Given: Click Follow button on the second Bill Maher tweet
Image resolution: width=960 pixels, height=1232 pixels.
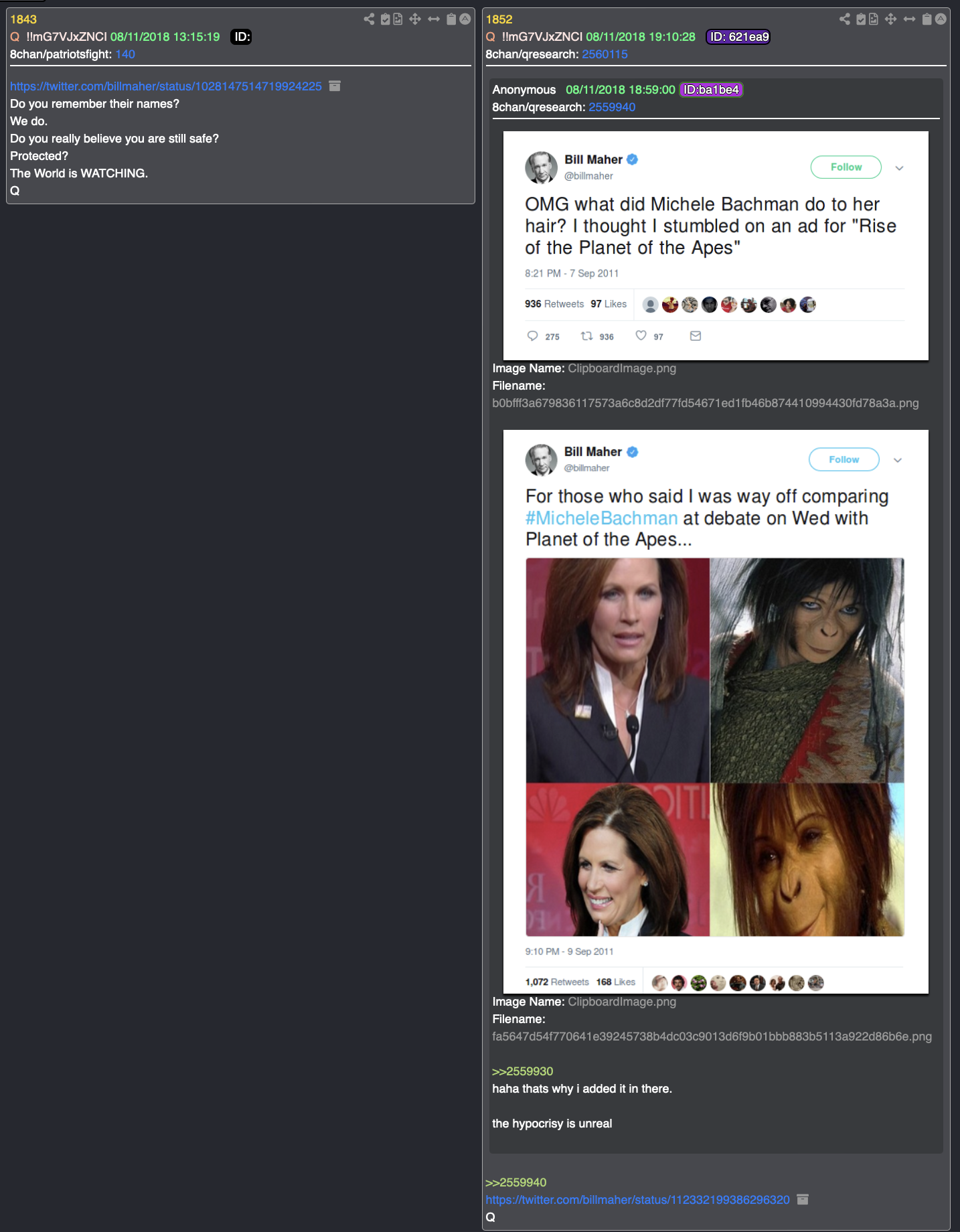Looking at the screenshot, I should coord(844,459).
